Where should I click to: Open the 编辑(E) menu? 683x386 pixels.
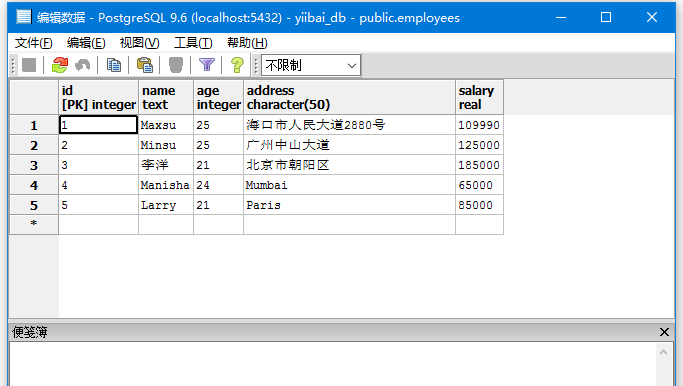(86, 43)
